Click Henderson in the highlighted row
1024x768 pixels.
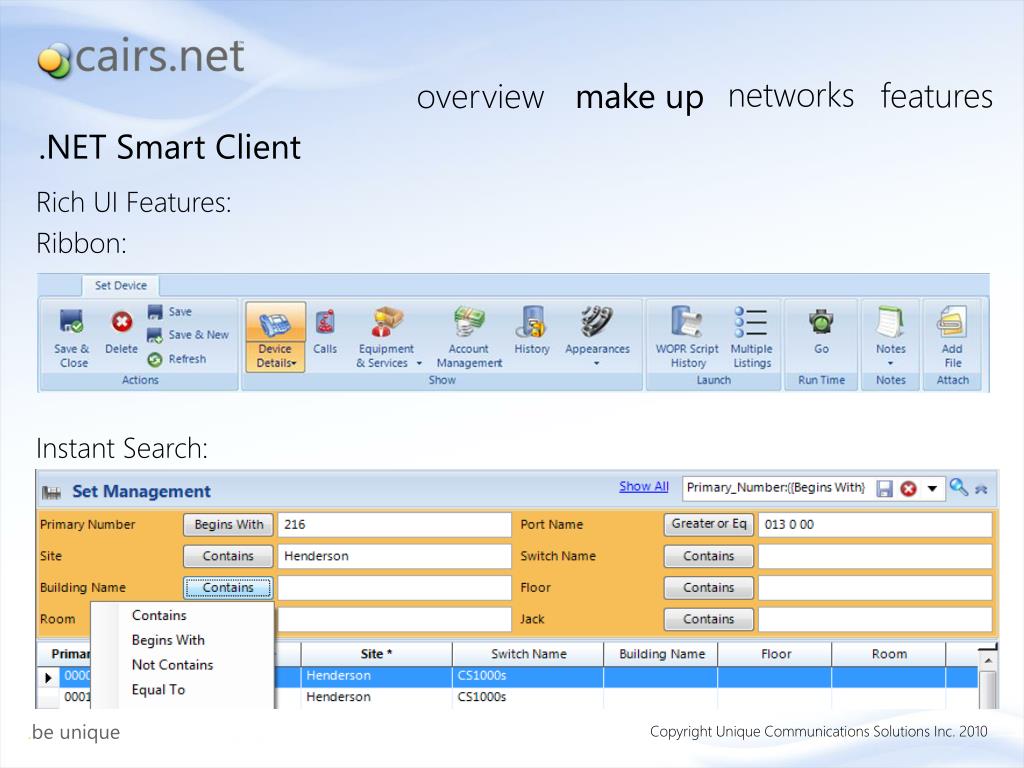tap(338, 676)
